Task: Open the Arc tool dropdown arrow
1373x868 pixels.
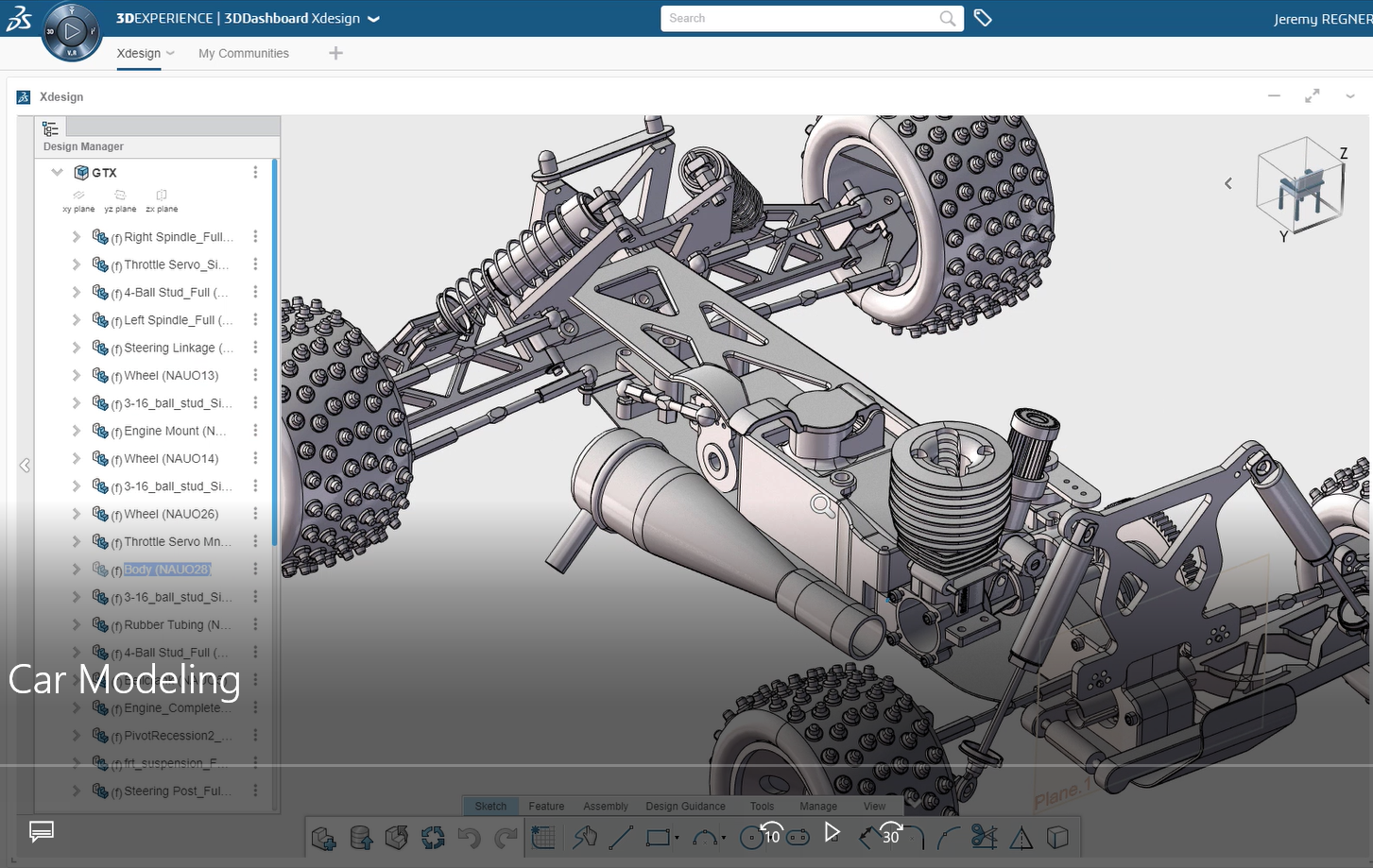Action: pos(724,839)
